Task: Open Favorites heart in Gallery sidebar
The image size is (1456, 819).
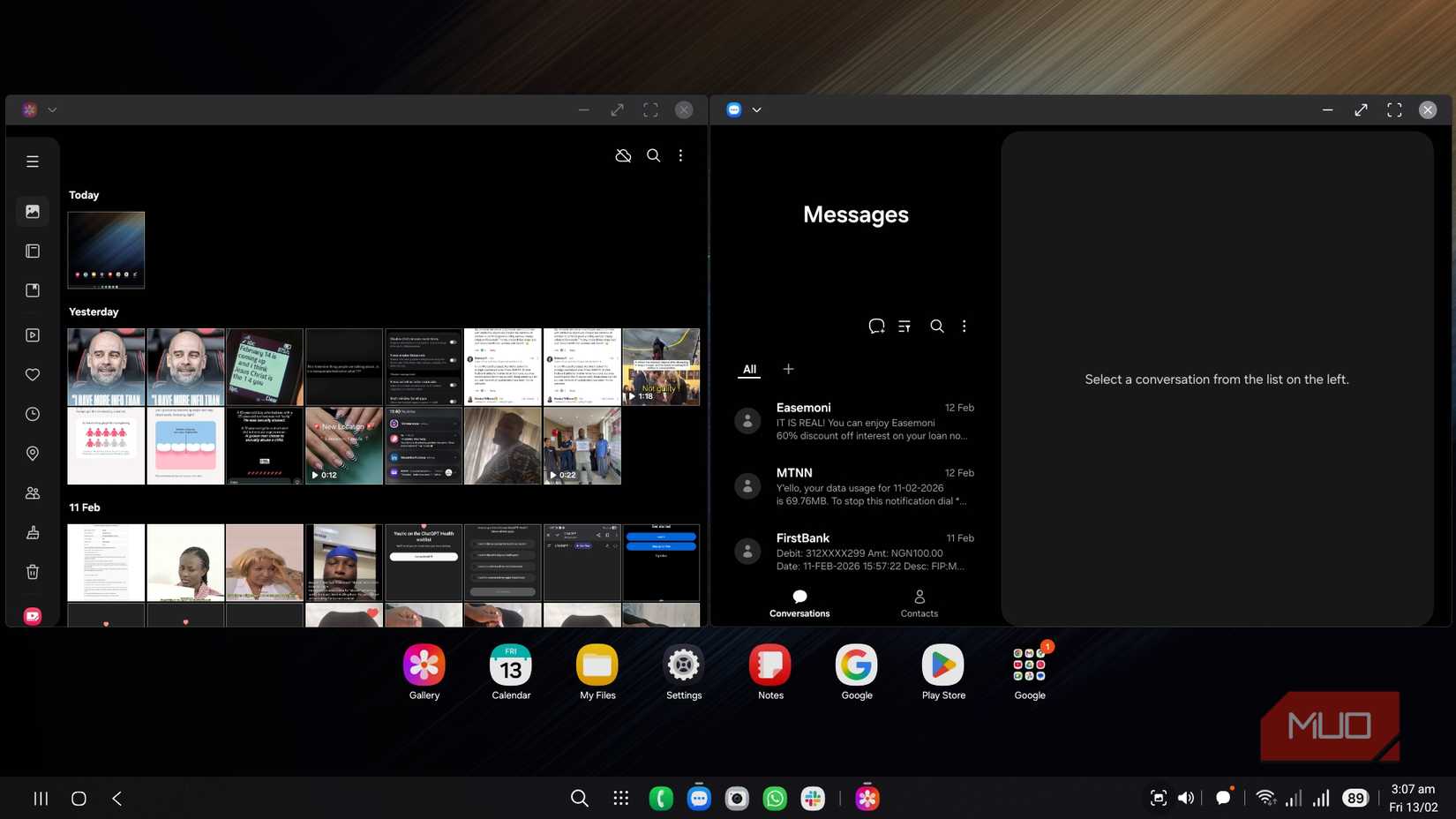Action: (33, 374)
